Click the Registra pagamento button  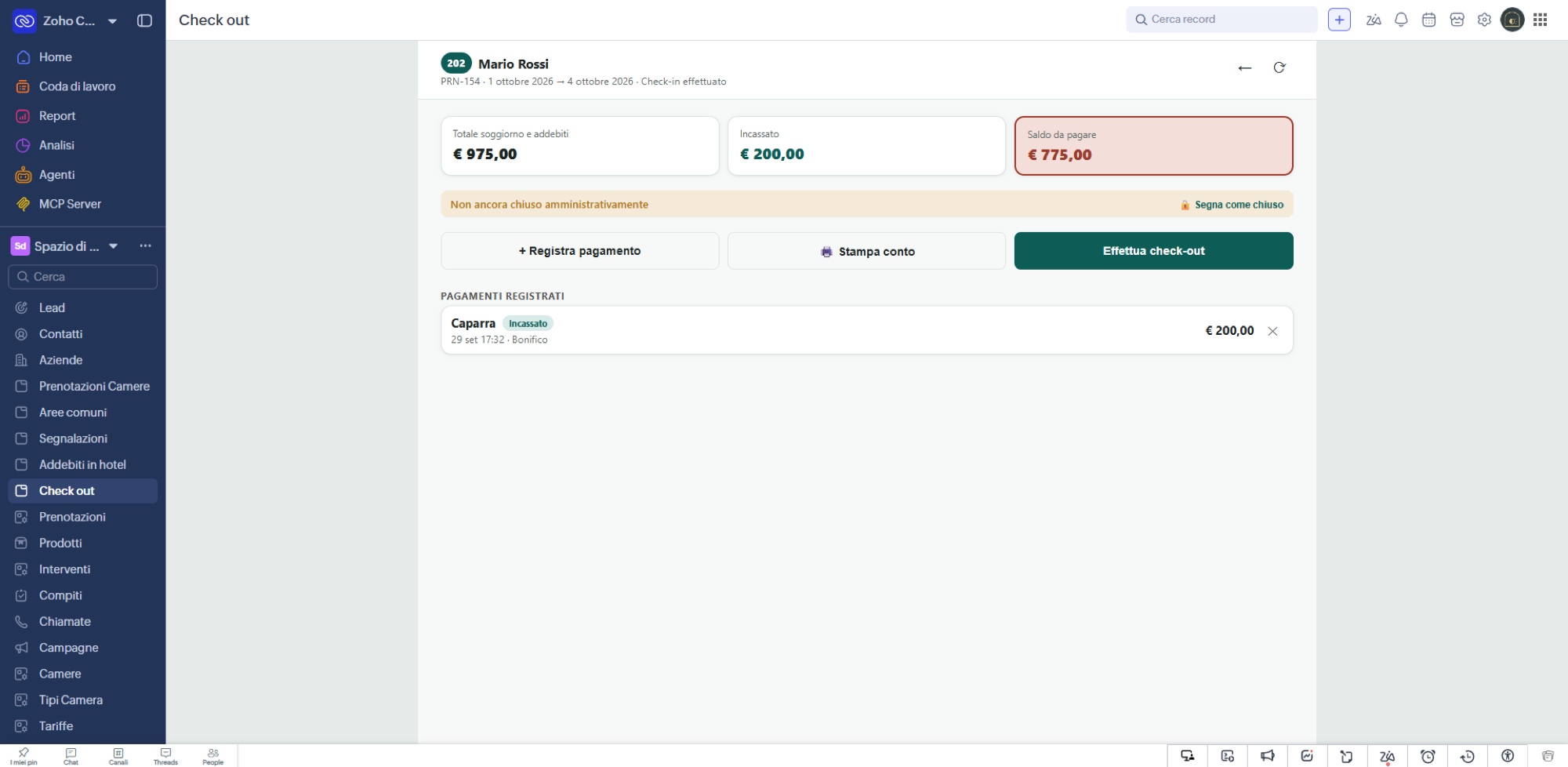click(580, 251)
